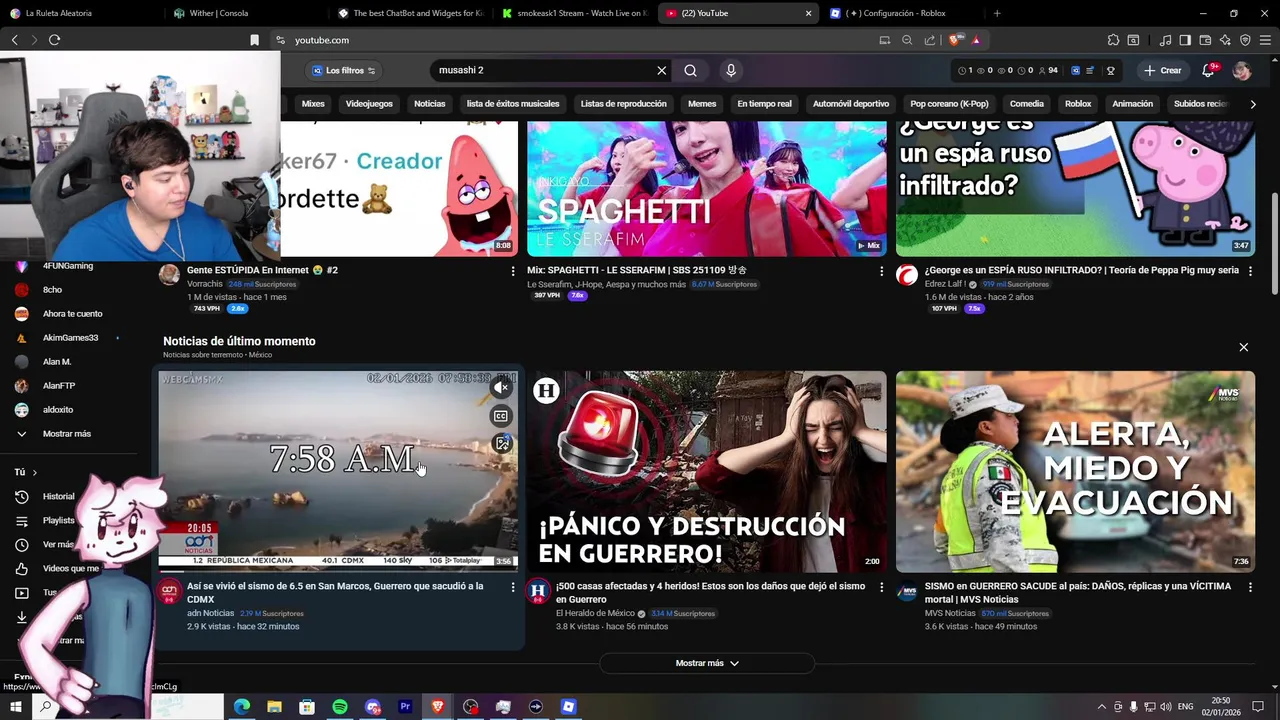Open File Explorer from the taskbar
The height and width of the screenshot is (720, 1280).
[274, 707]
